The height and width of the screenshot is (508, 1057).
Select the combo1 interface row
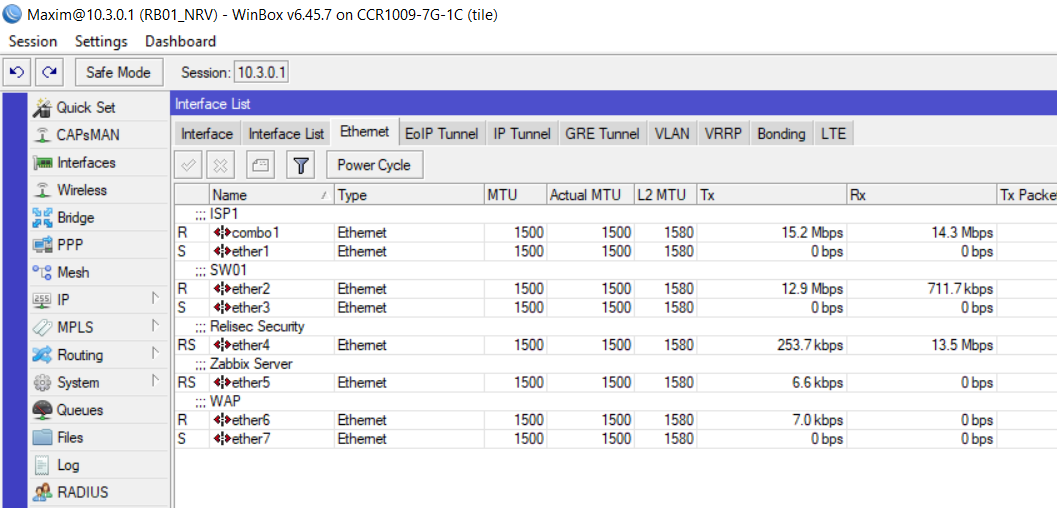[255, 233]
